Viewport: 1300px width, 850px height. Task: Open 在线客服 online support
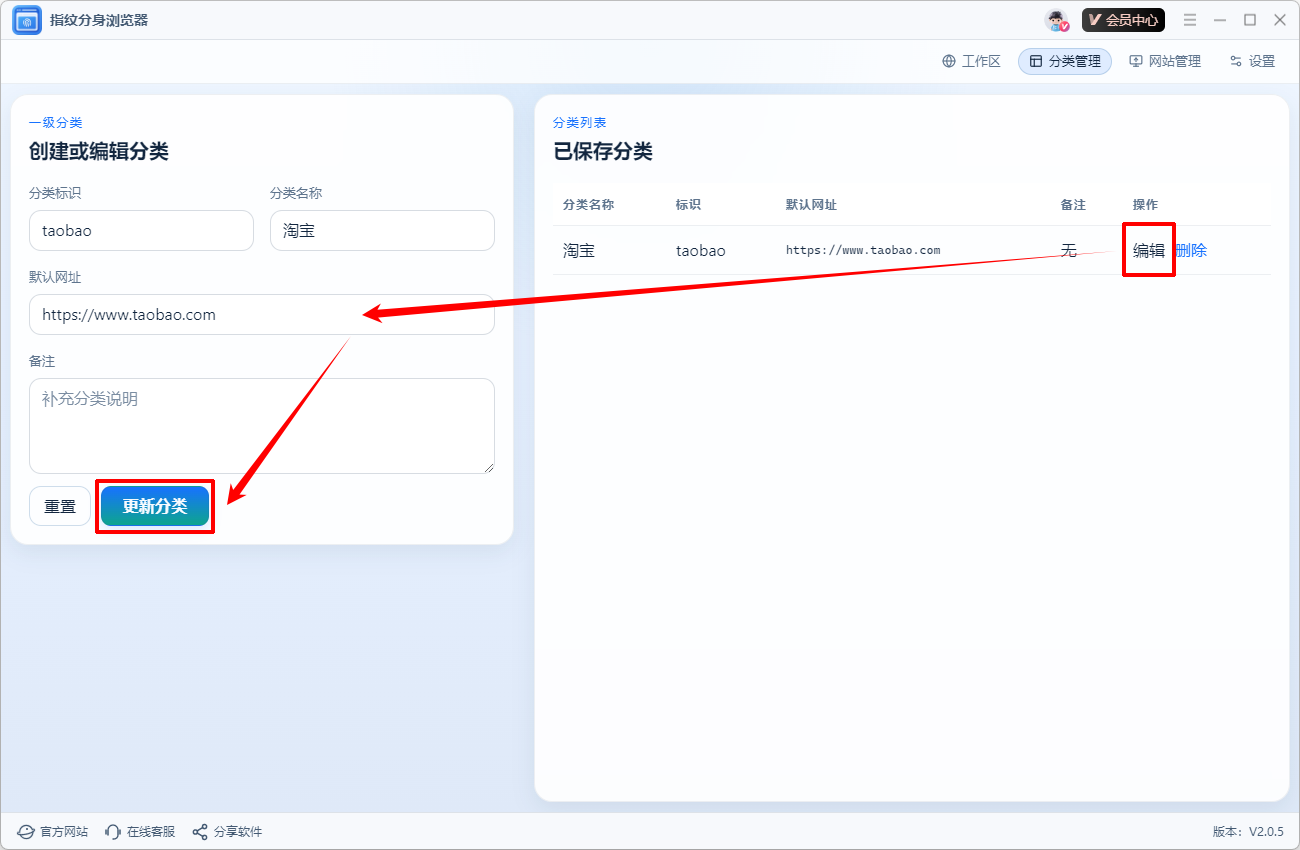(140, 832)
